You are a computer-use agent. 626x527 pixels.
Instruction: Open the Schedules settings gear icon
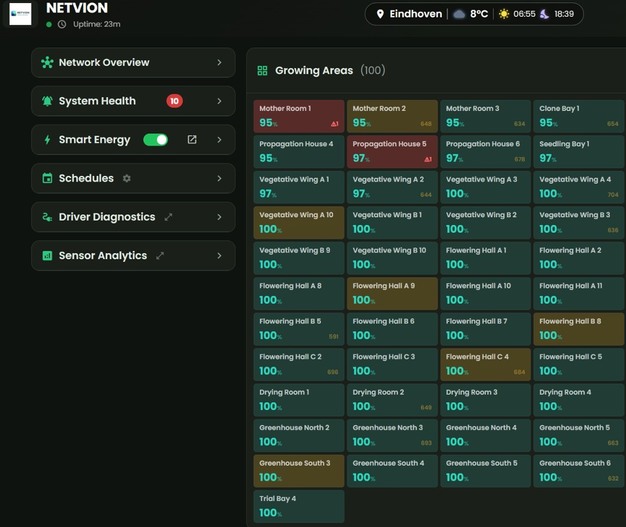click(x=127, y=178)
